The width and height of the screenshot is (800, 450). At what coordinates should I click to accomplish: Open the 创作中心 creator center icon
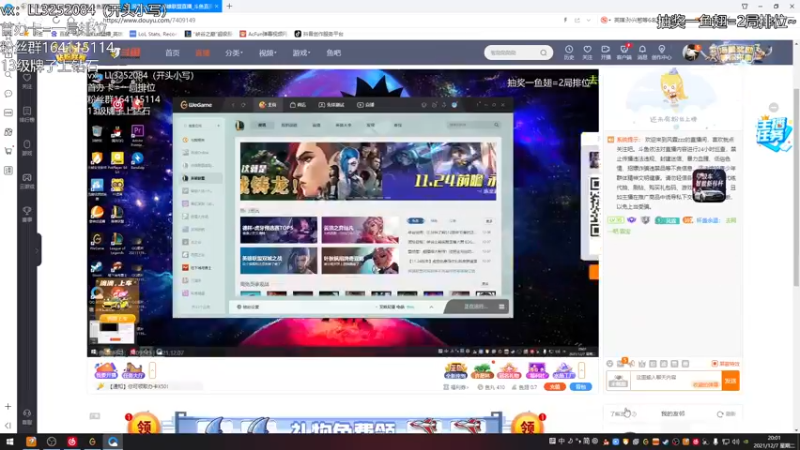[661, 52]
